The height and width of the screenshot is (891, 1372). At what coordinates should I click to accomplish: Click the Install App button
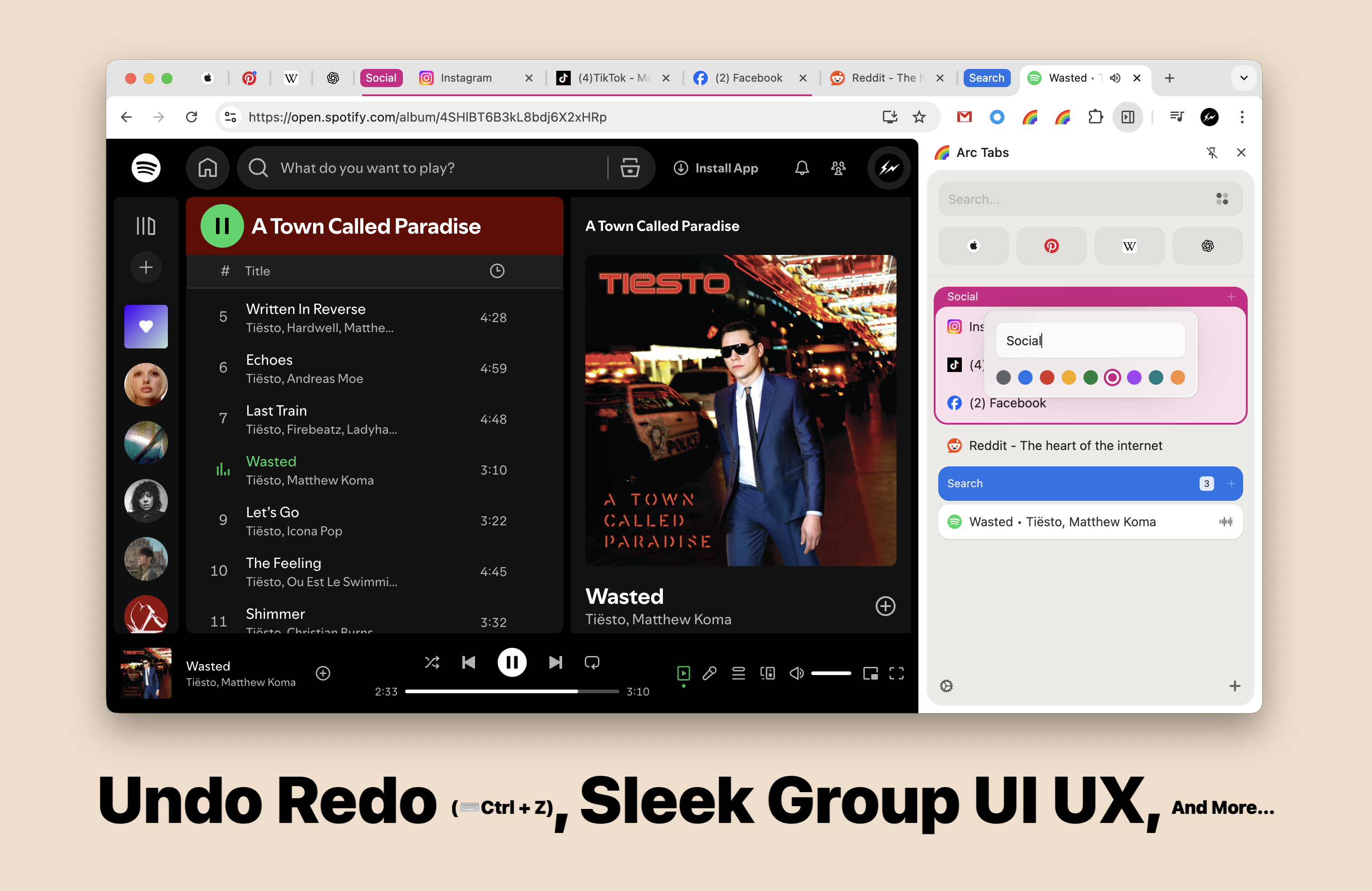click(x=715, y=168)
